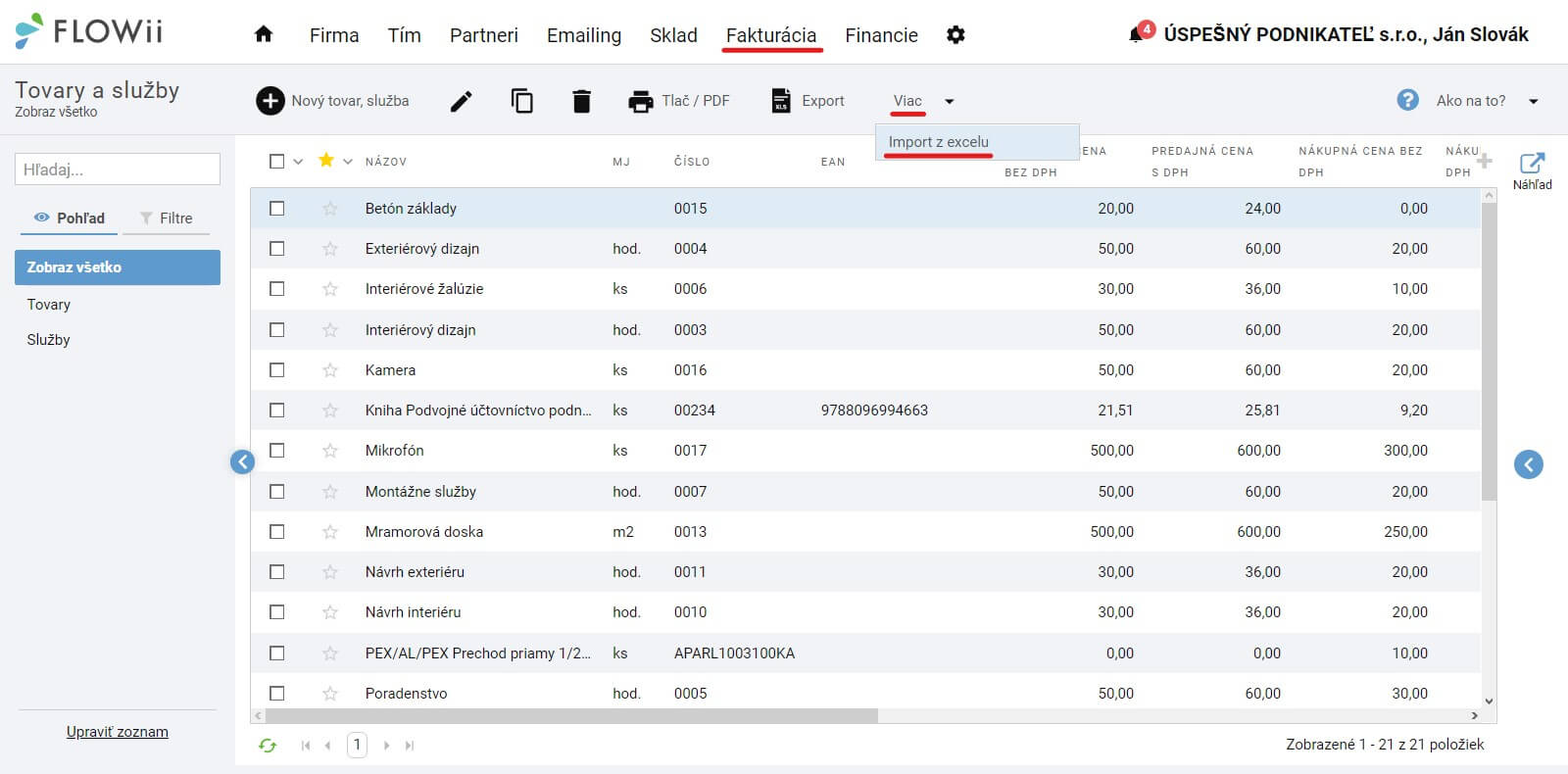
Task: Tick the checkbox for Betón základy
Action: [277, 208]
